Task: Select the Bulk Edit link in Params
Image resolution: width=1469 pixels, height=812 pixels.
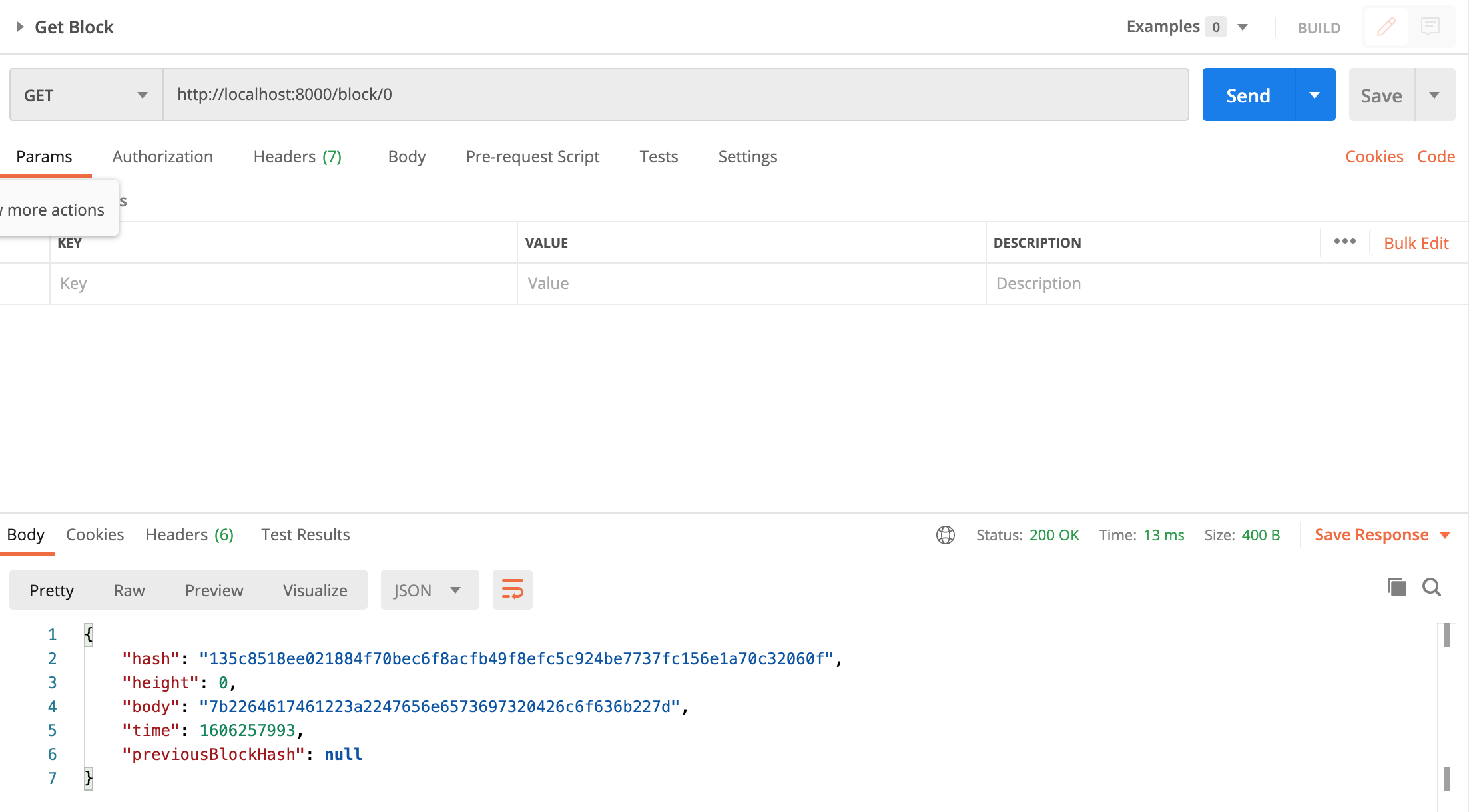Action: click(x=1415, y=242)
